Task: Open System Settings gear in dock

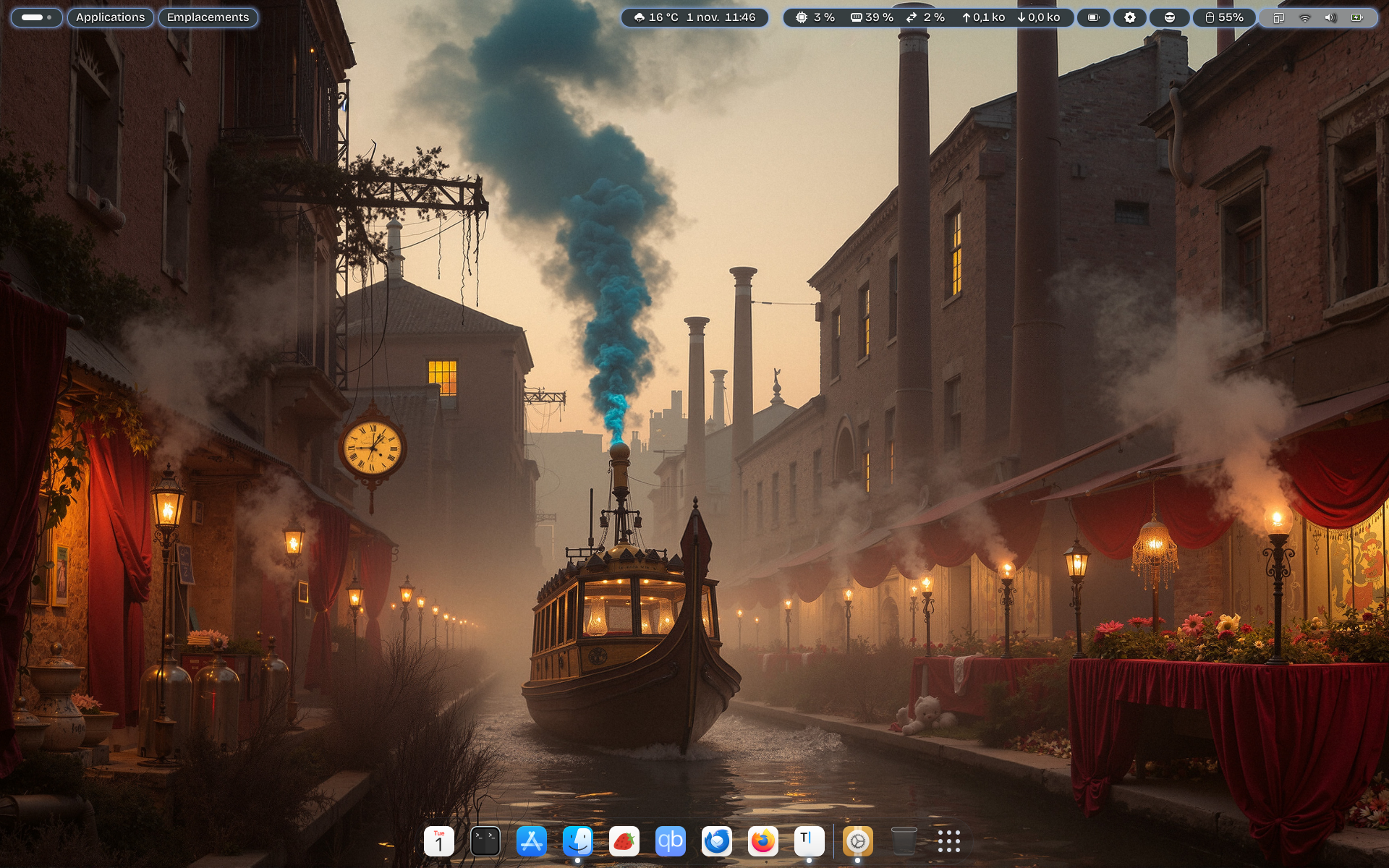Action: point(857,841)
